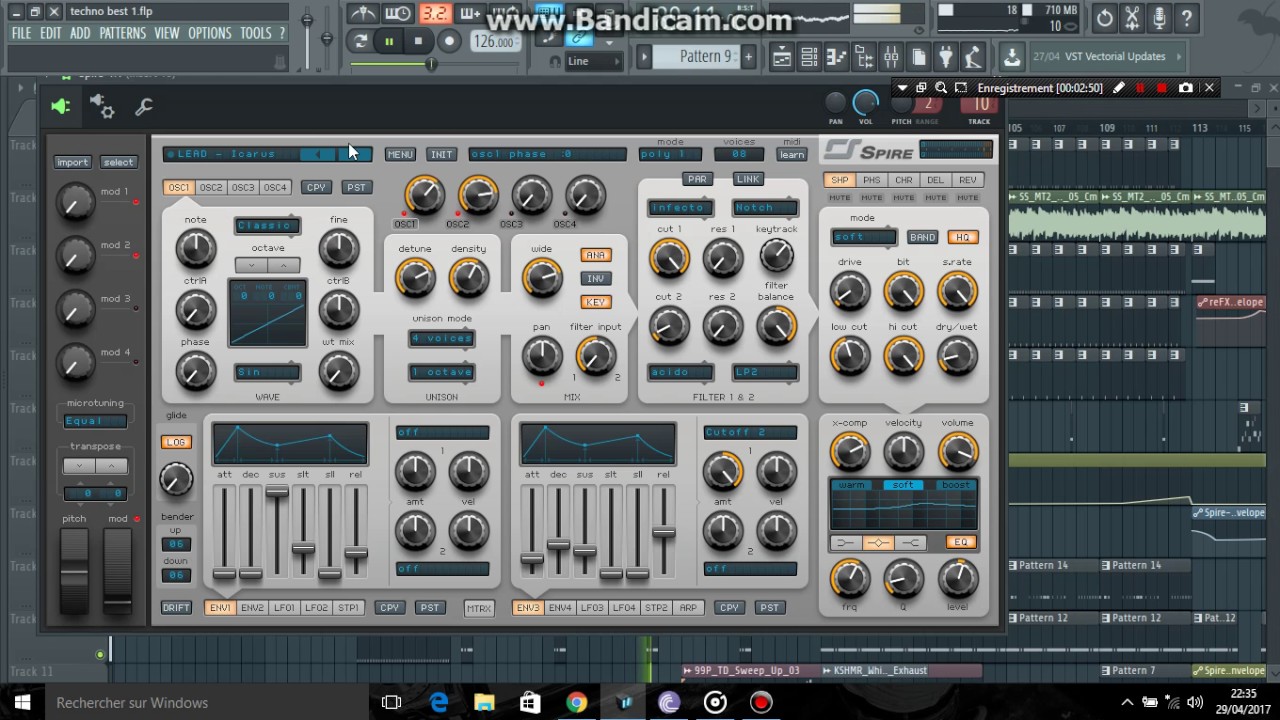Open the 4 voices unison mode dropdown

pyautogui.click(x=442, y=338)
